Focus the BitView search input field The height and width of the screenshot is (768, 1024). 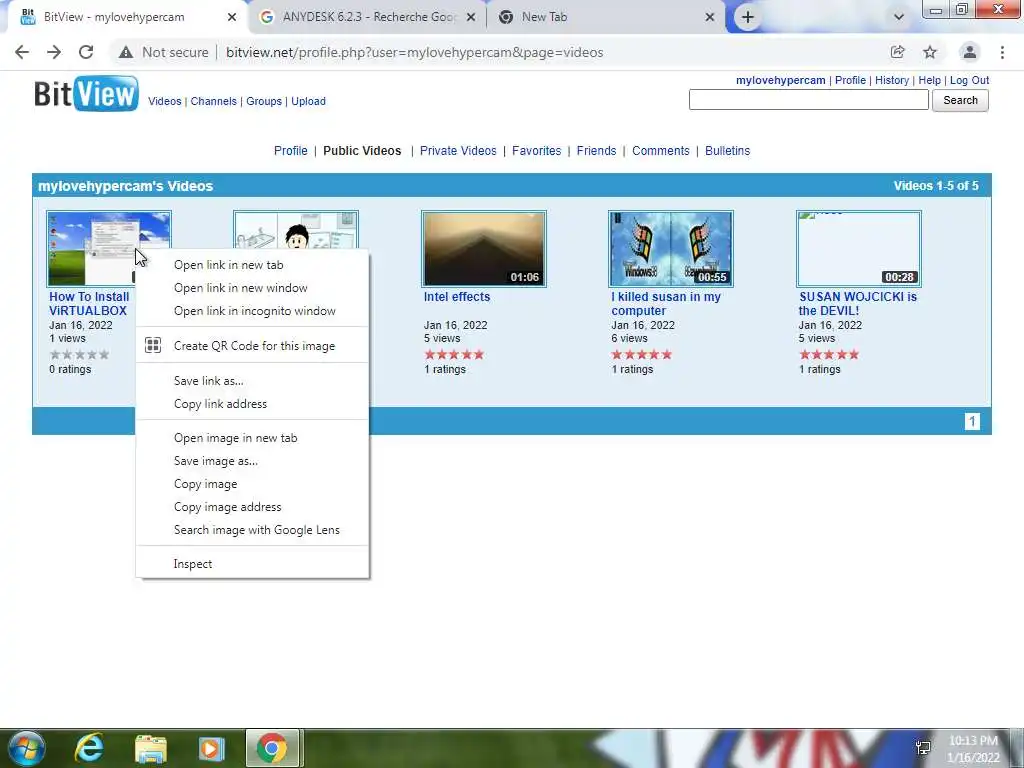(x=808, y=100)
